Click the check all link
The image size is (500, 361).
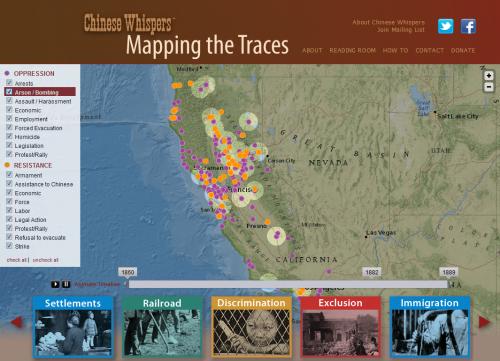pyautogui.click(x=17, y=260)
